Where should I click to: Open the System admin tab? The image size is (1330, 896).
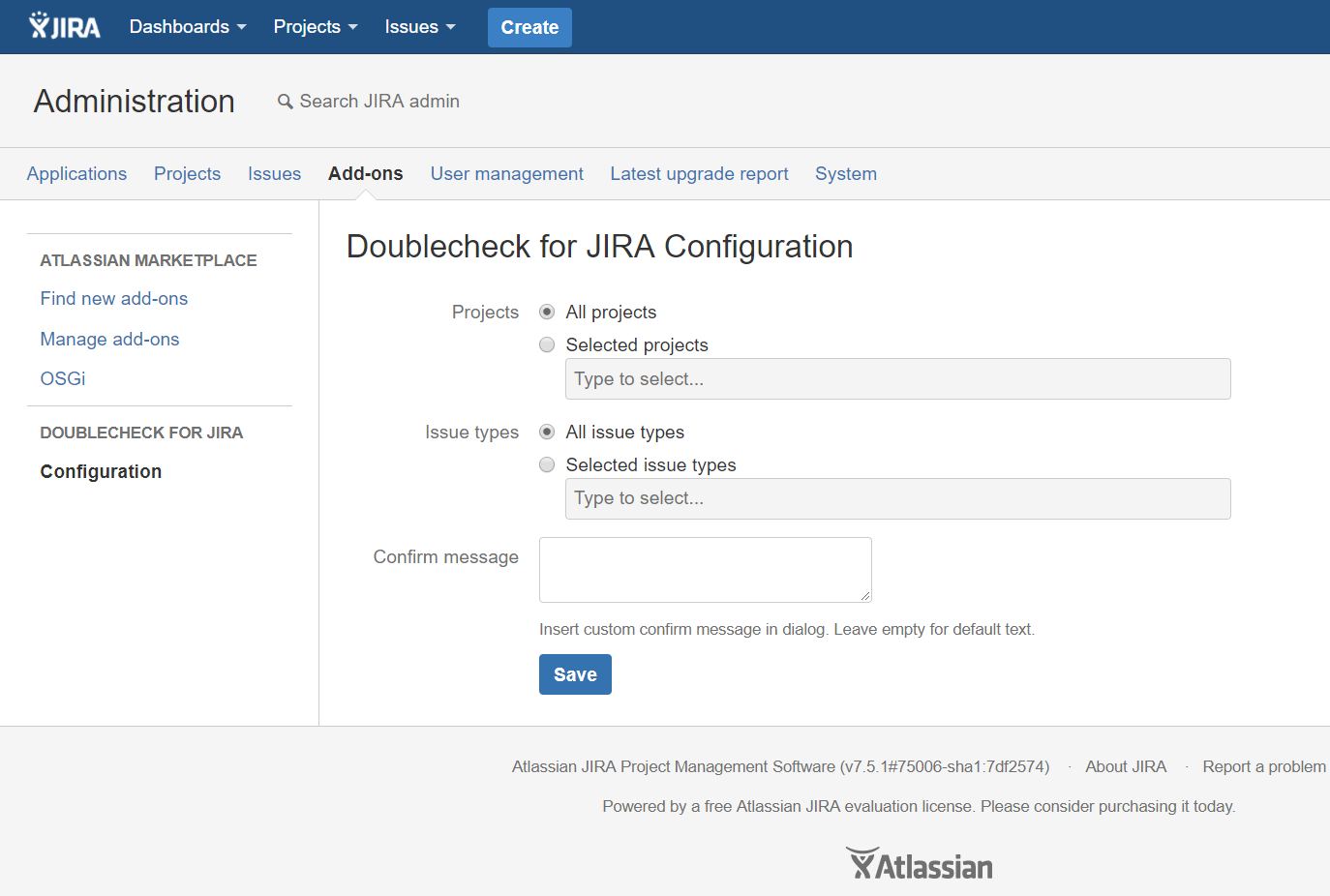point(846,174)
